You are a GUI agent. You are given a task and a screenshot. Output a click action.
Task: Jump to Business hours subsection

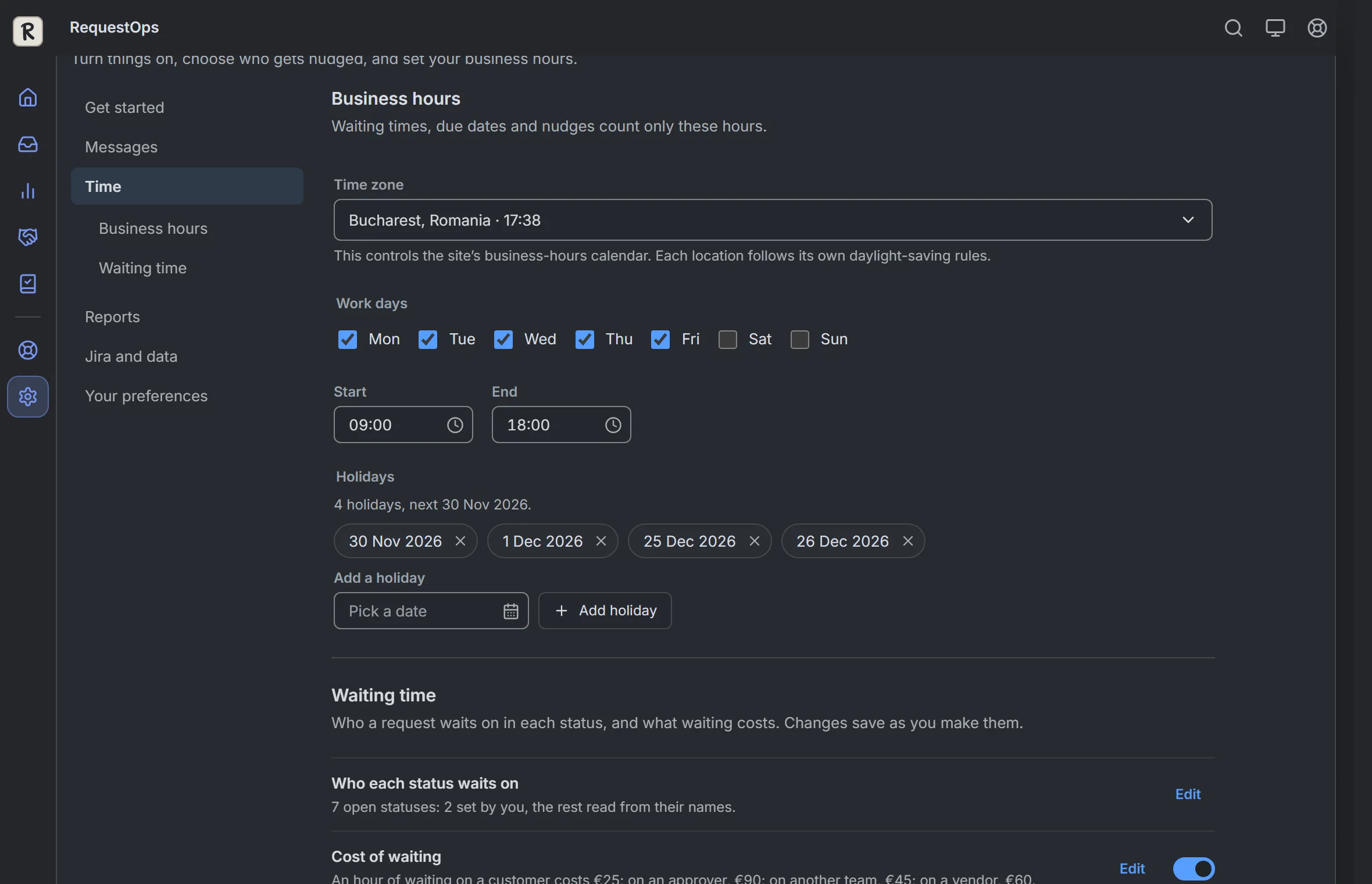click(153, 228)
